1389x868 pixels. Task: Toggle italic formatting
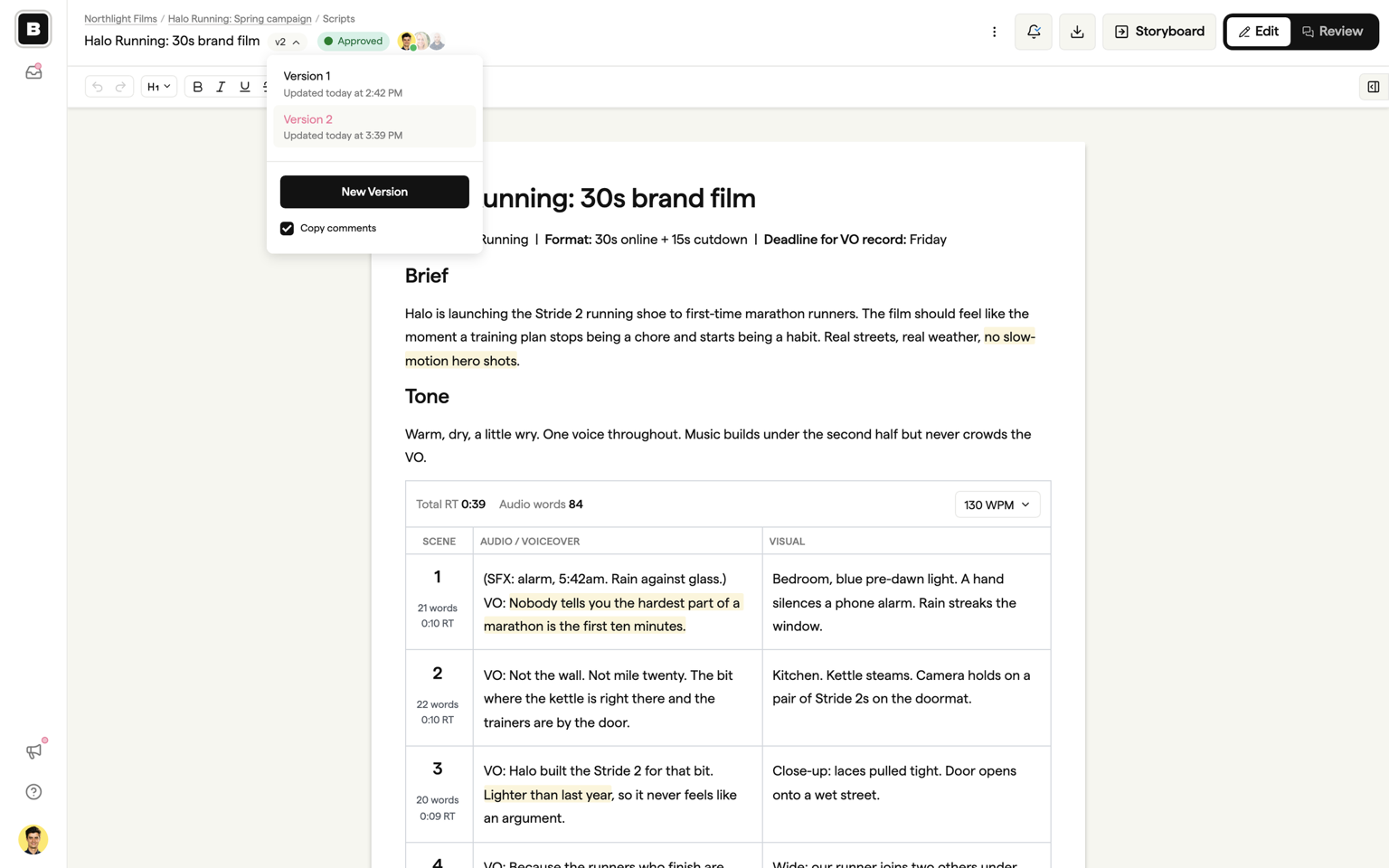click(x=221, y=87)
